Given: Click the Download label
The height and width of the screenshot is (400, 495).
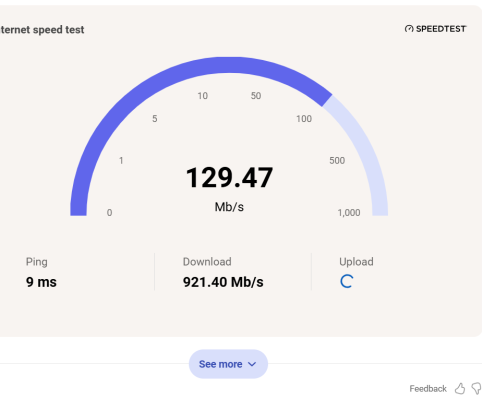Looking at the screenshot, I should [x=207, y=262].
